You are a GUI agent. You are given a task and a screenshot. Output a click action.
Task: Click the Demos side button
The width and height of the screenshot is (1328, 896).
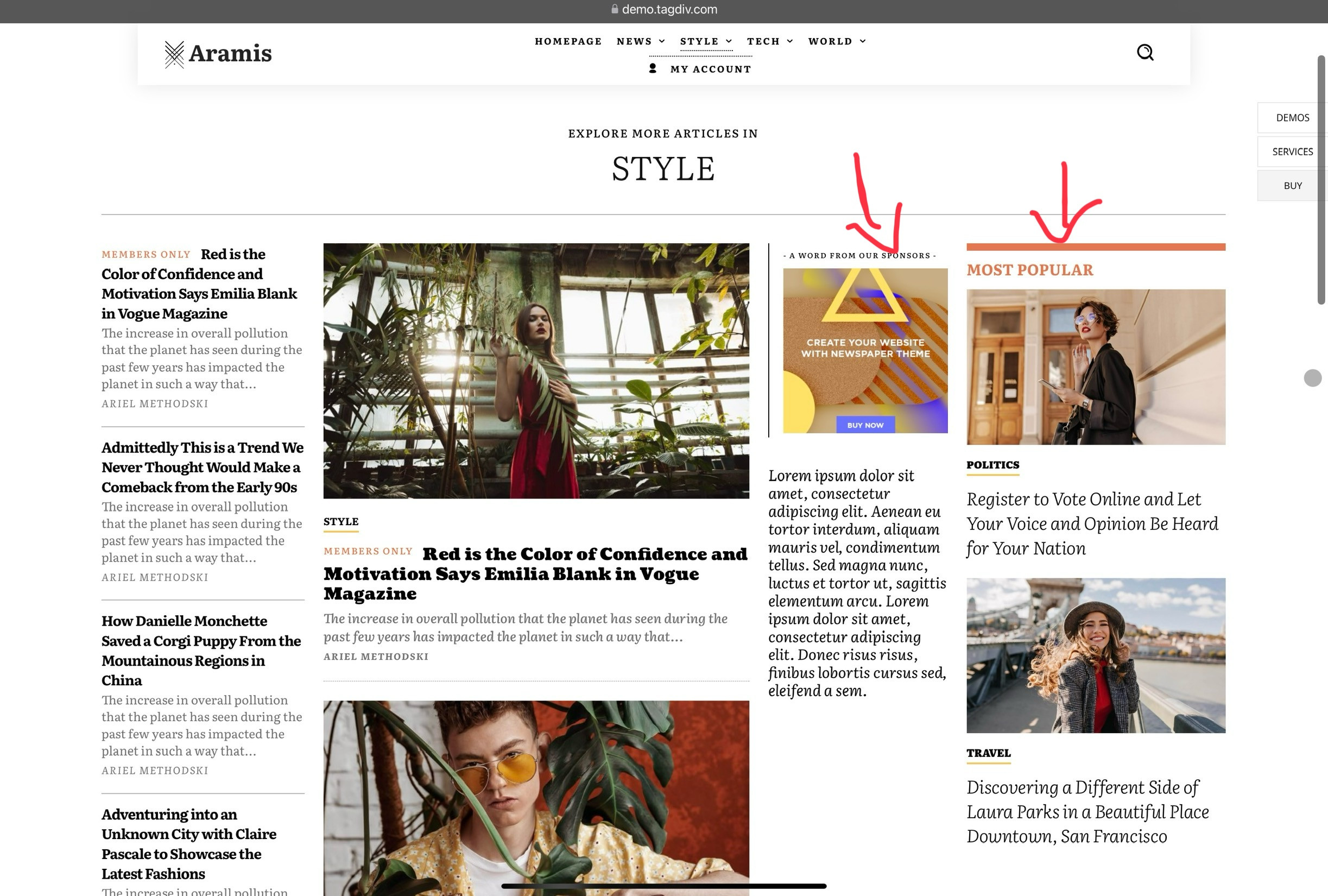point(1292,118)
